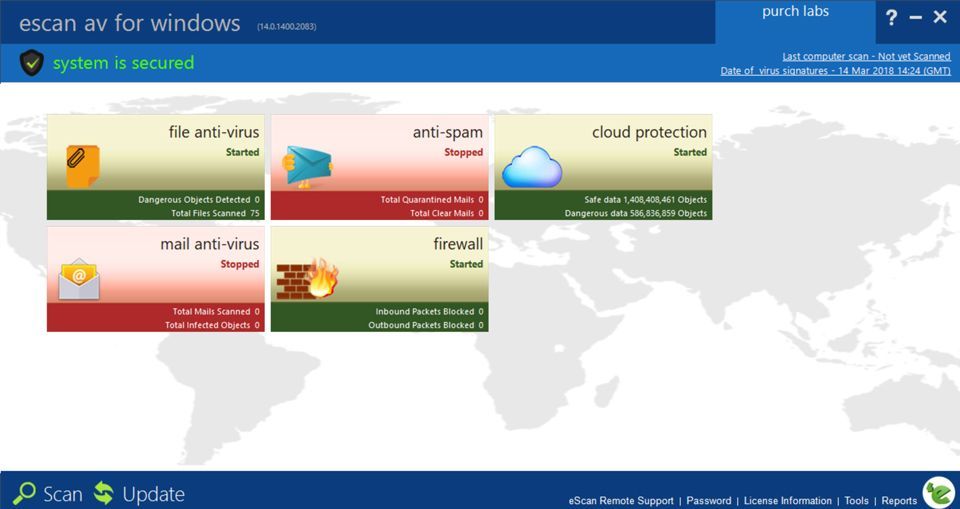Click the Started status of cloud protection

690,153
